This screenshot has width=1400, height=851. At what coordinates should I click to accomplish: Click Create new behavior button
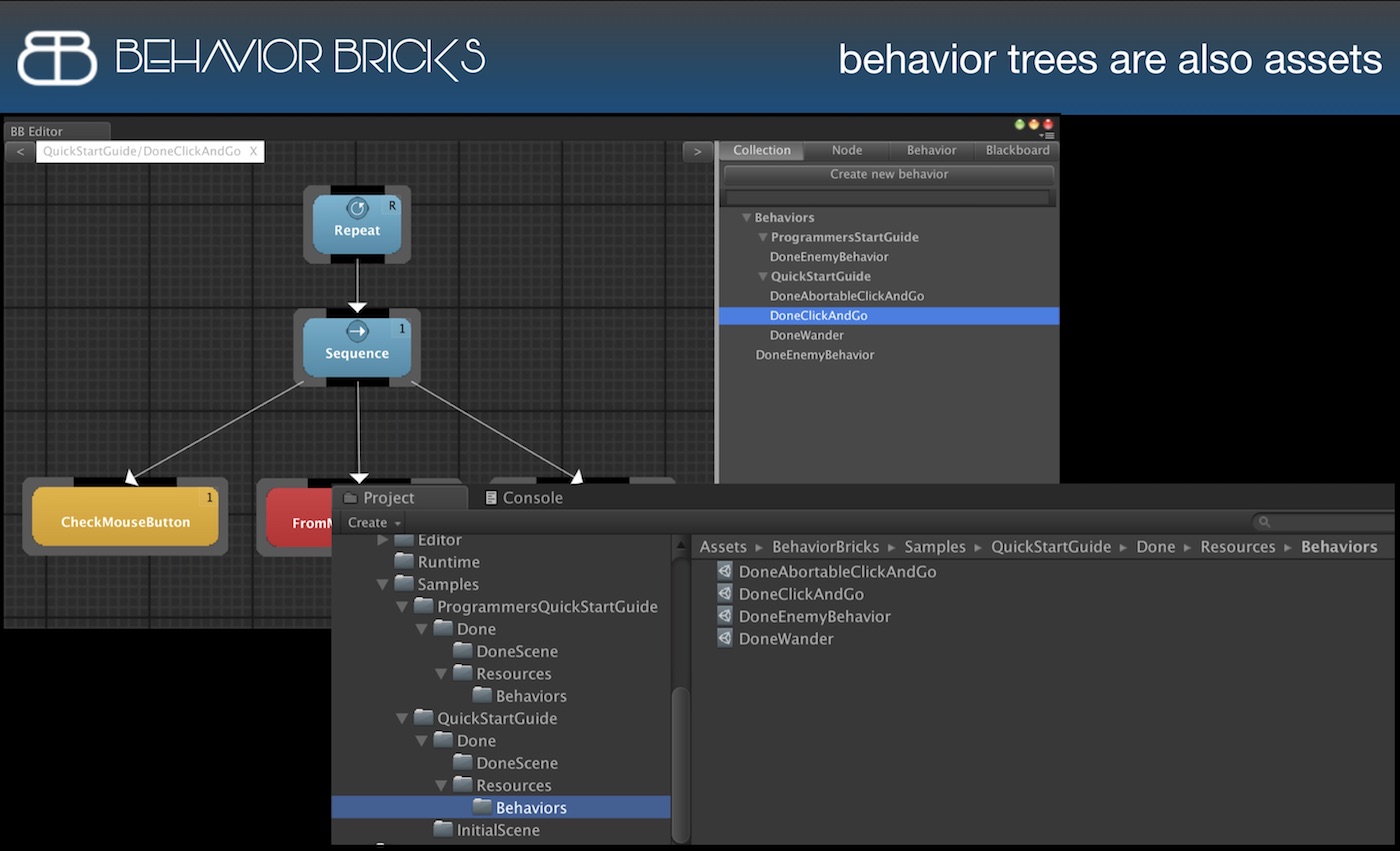888,174
